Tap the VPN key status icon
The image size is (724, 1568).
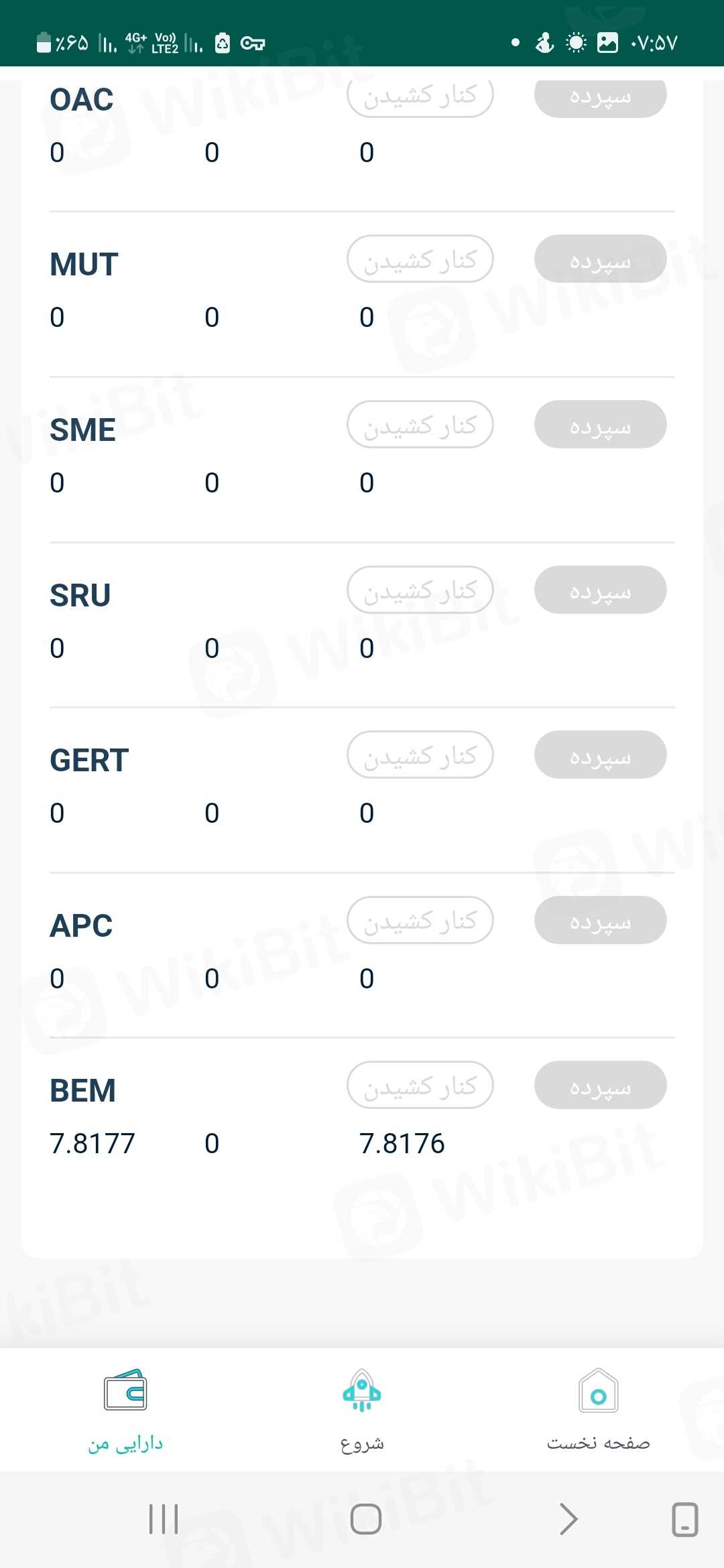(253, 44)
